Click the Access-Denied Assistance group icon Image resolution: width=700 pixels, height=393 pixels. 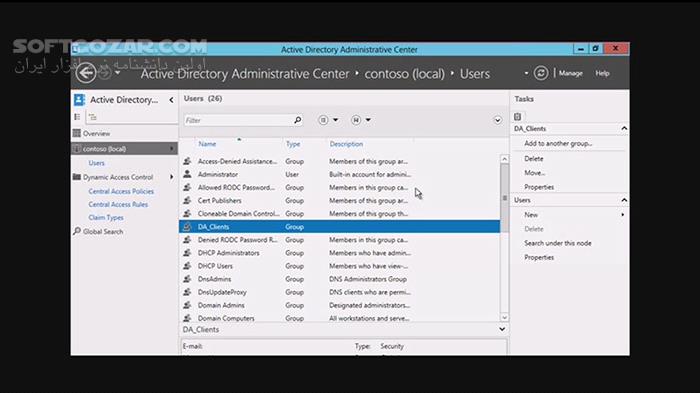pyautogui.click(x=188, y=161)
